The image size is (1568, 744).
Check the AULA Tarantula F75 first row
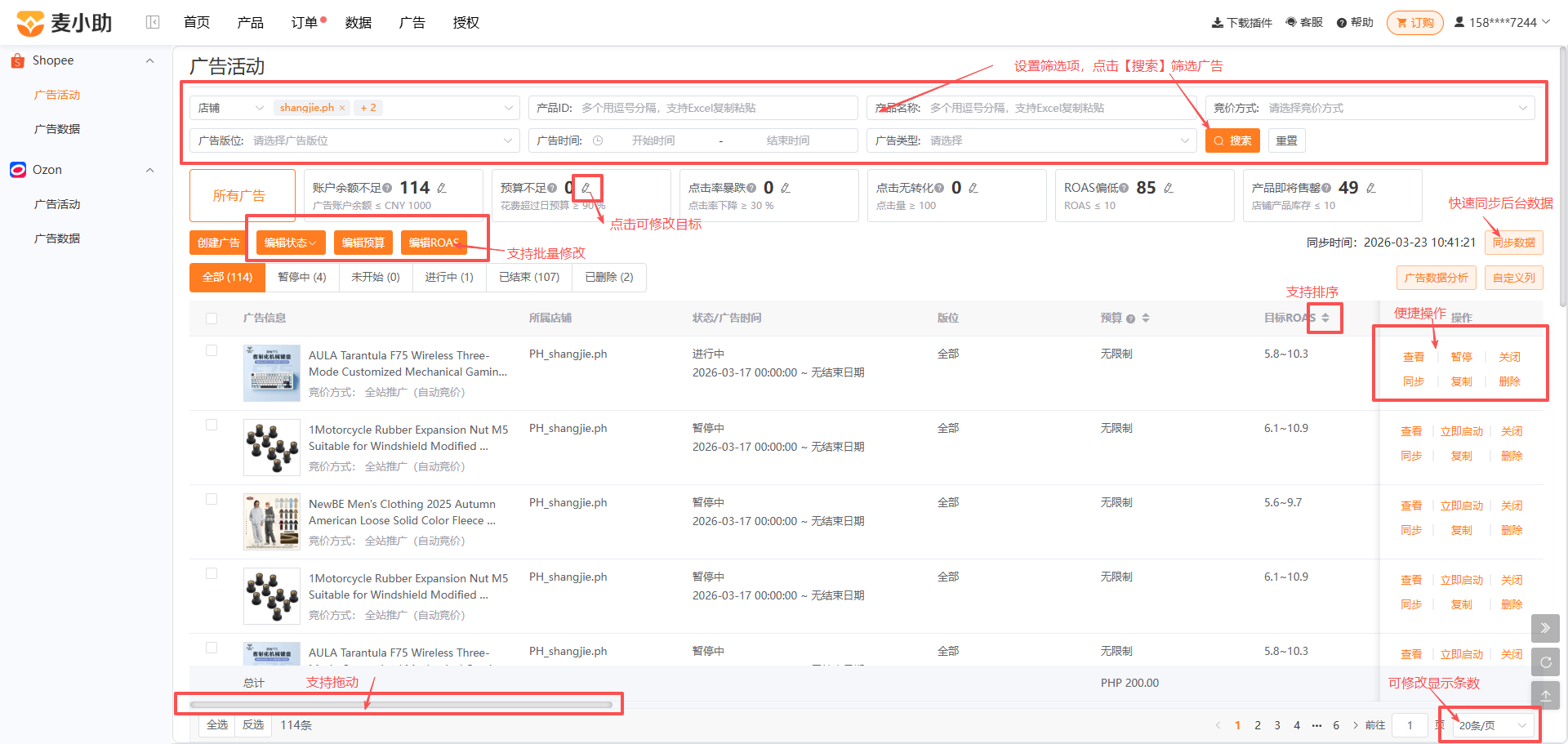point(212,350)
